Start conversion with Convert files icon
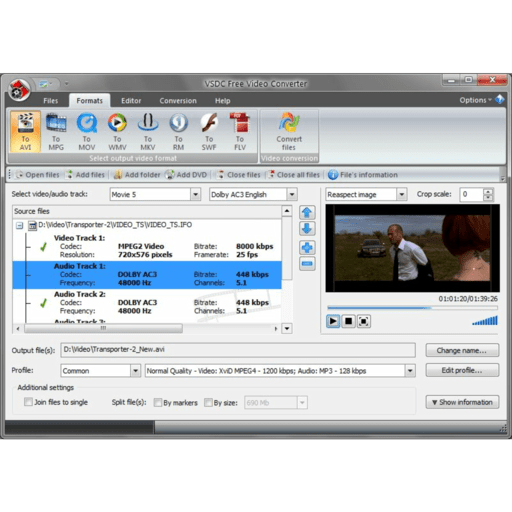Screen dimensions: 512x512 [x=289, y=131]
